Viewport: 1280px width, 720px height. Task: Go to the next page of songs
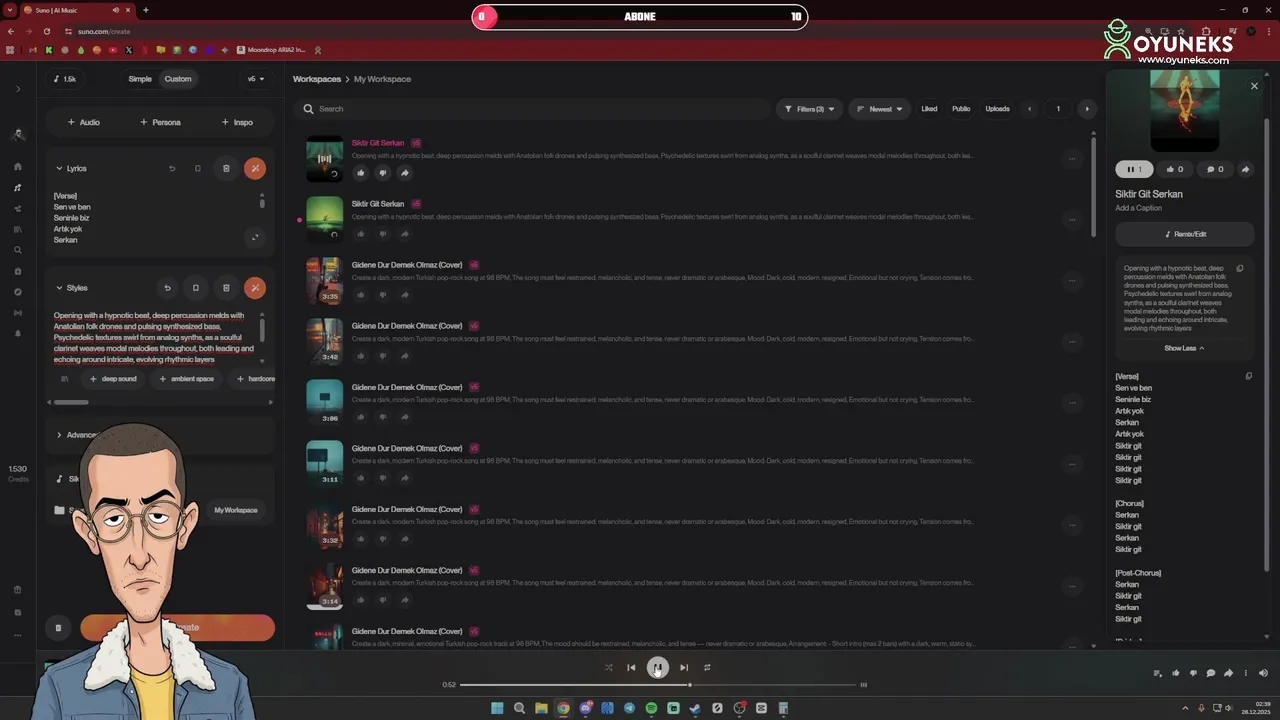coord(1087,109)
